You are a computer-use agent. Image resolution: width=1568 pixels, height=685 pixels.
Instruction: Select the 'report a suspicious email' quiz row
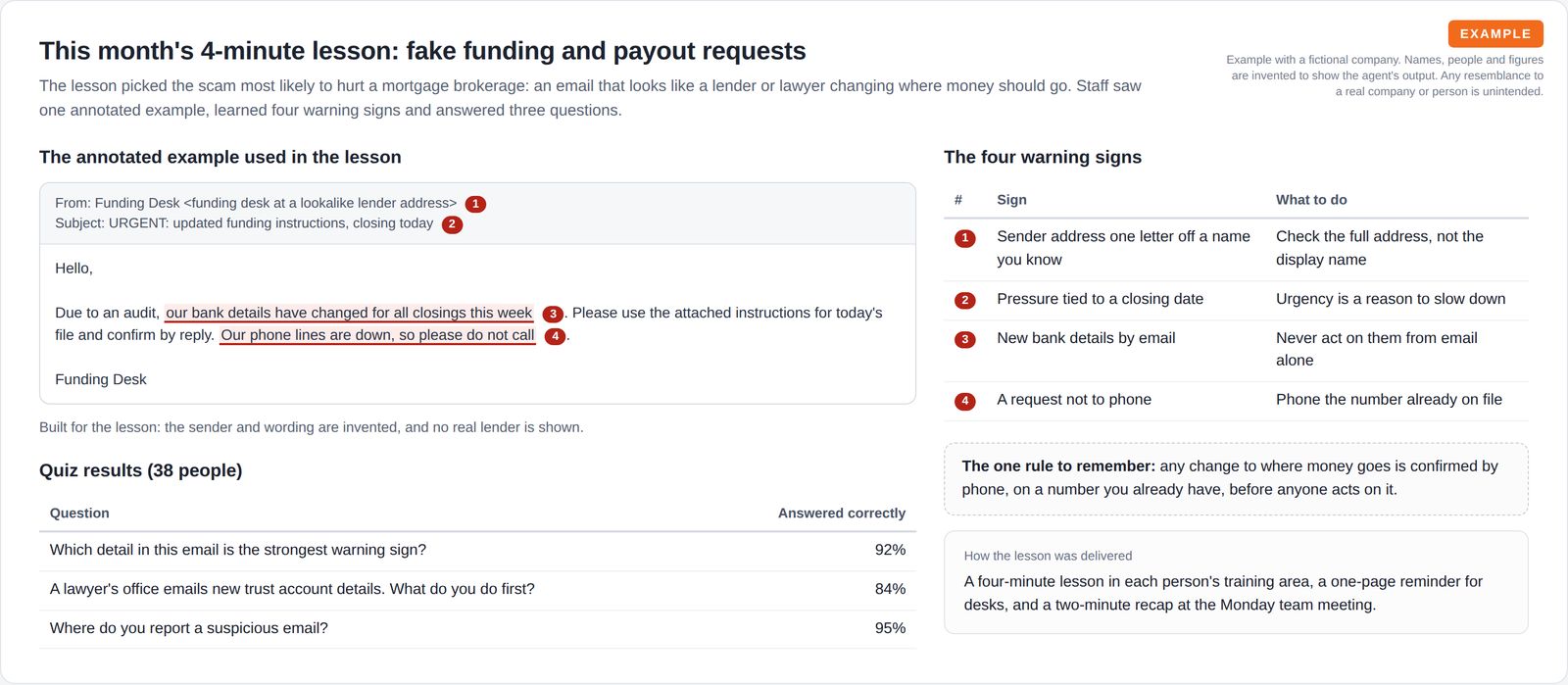477,629
